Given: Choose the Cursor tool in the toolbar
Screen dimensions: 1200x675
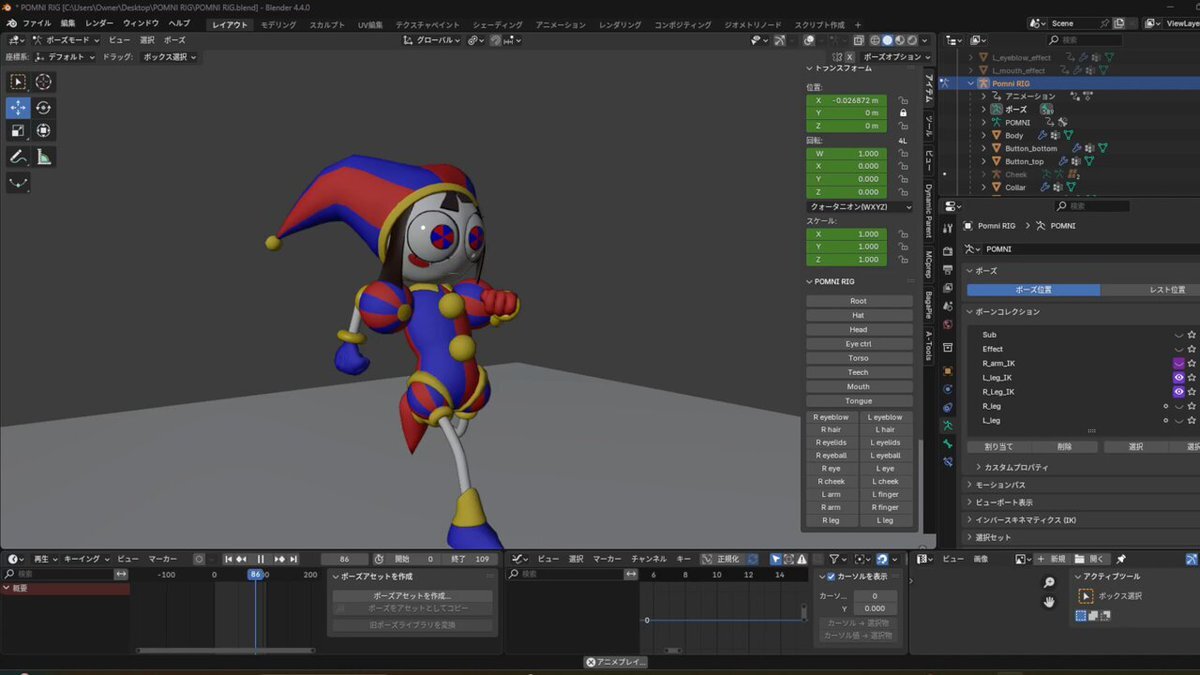Looking at the screenshot, I should click(44, 82).
